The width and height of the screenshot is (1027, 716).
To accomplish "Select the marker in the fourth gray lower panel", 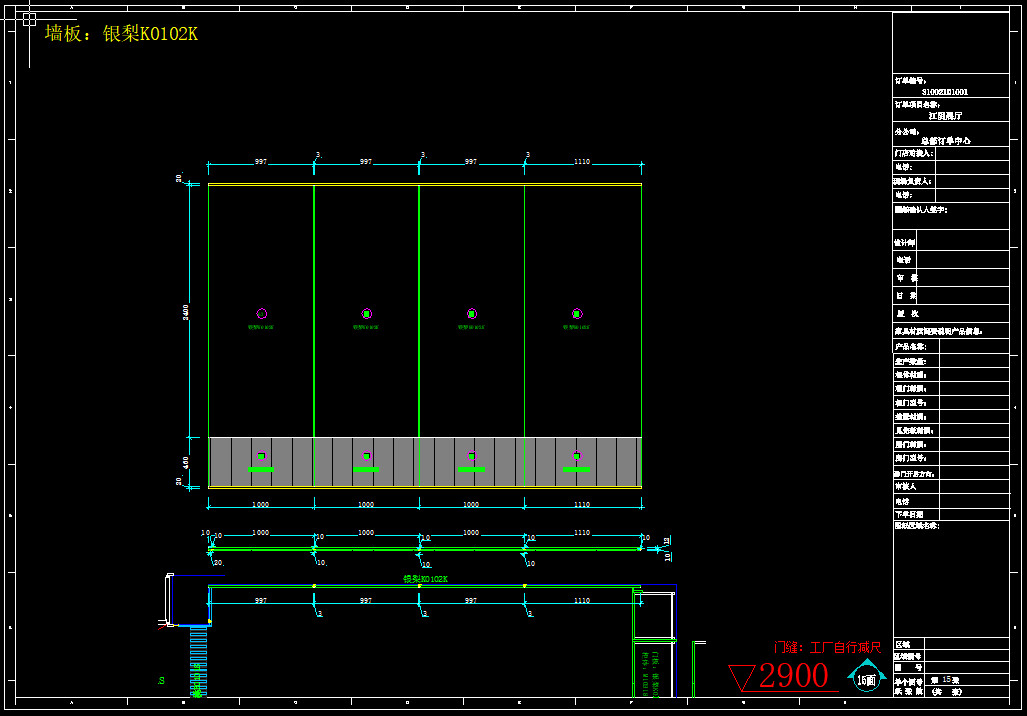I will point(576,456).
